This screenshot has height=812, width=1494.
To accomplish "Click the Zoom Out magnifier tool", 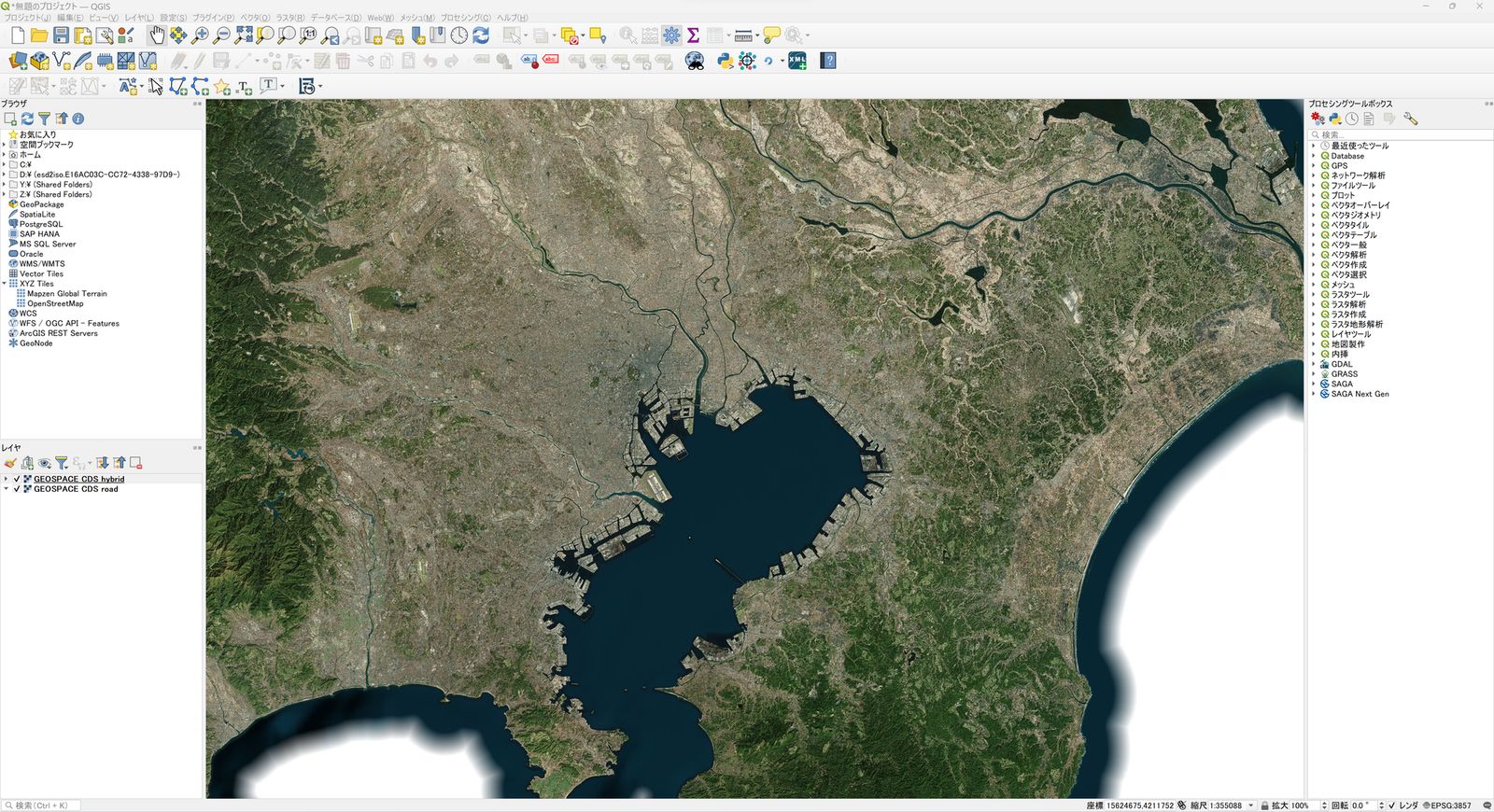I will pos(221,35).
